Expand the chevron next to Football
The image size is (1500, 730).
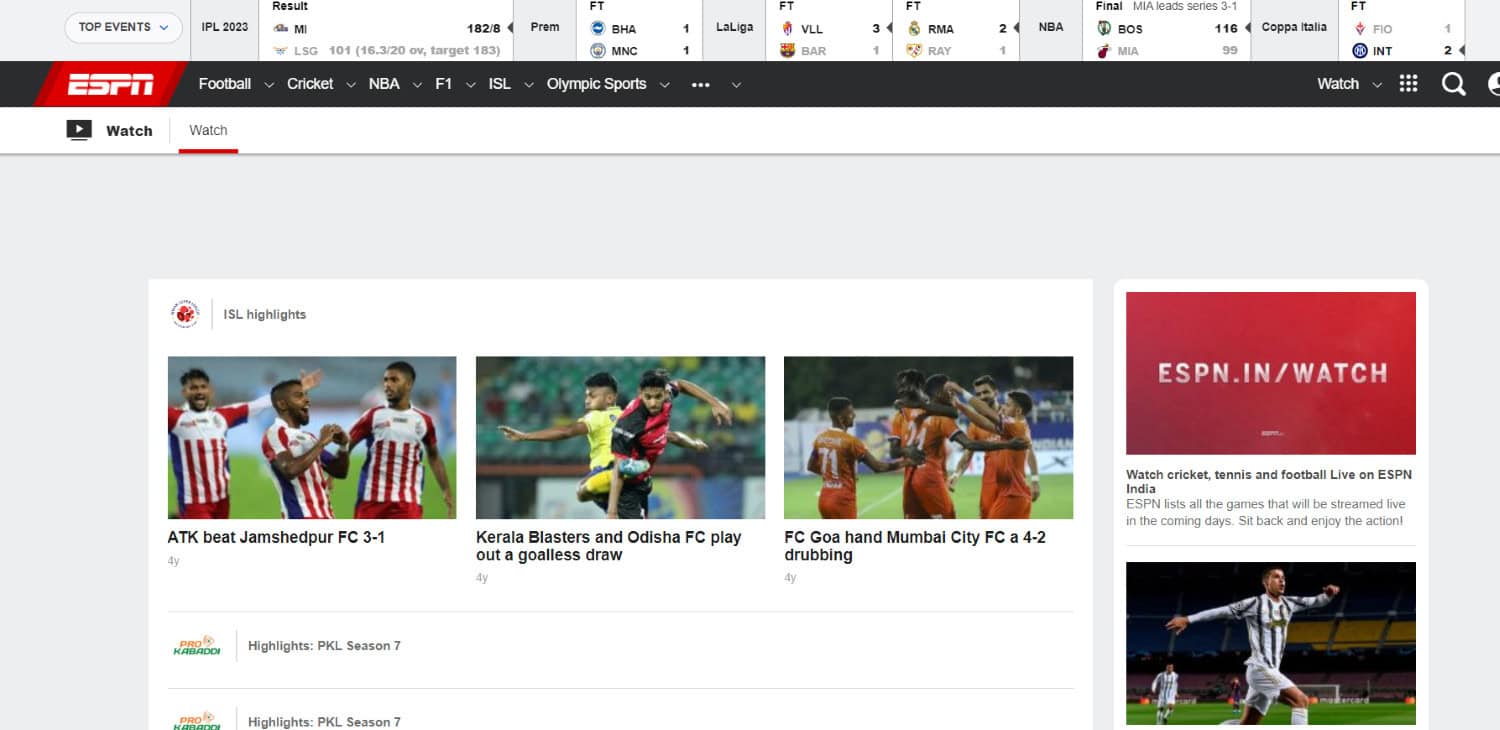[268, 85]
